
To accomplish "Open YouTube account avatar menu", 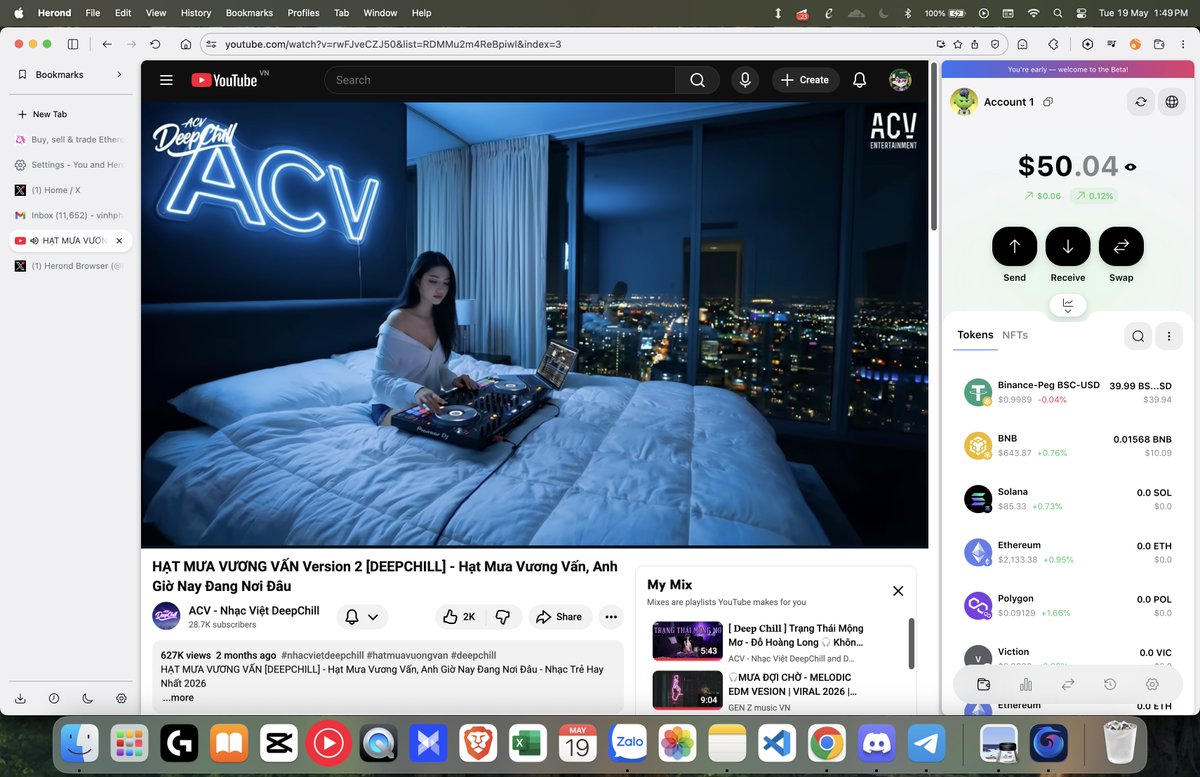I will (x=900, y=80).
